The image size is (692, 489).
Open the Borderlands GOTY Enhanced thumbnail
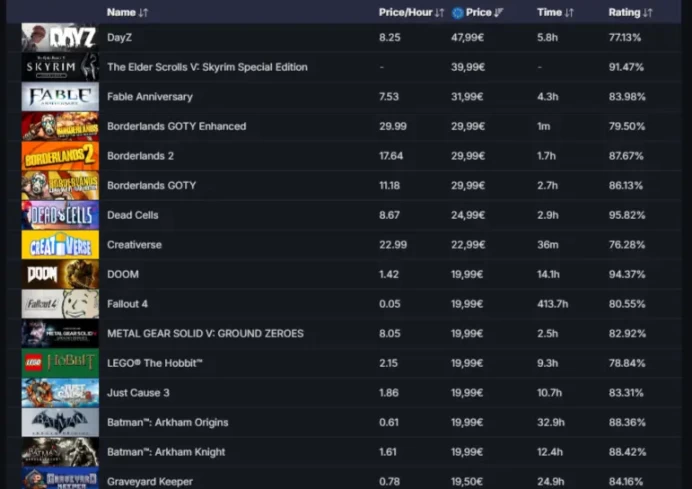tap(60, 126)
